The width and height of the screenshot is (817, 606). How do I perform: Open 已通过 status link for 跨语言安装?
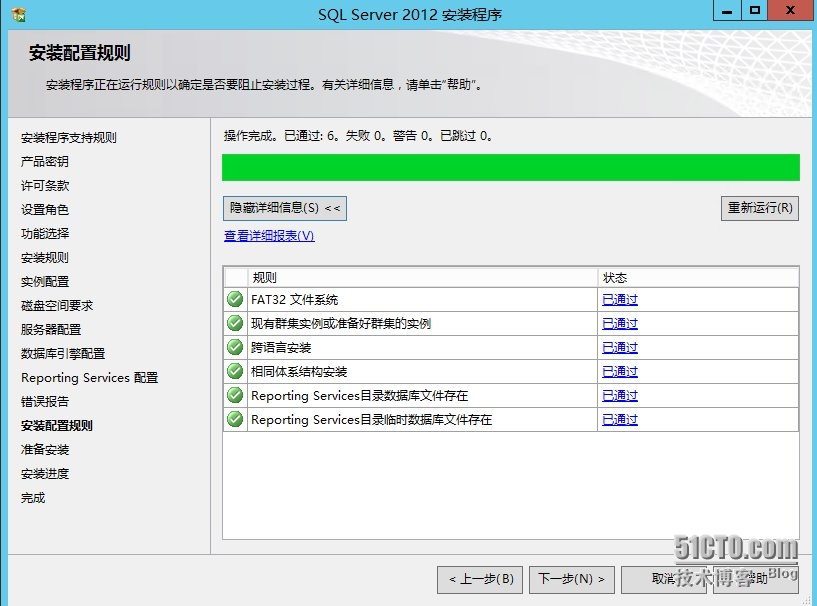[x=620, y=348]
